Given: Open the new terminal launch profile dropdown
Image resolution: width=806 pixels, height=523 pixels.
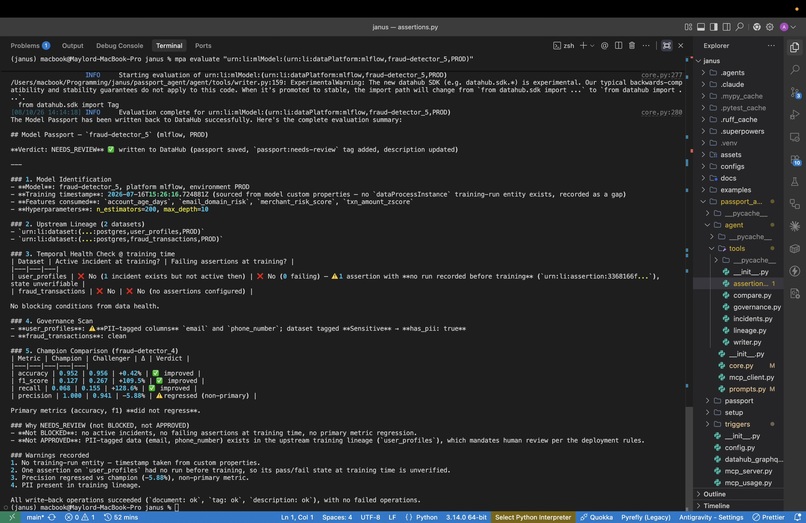Looking at the screenshot, I should click(x=592, y=45).
